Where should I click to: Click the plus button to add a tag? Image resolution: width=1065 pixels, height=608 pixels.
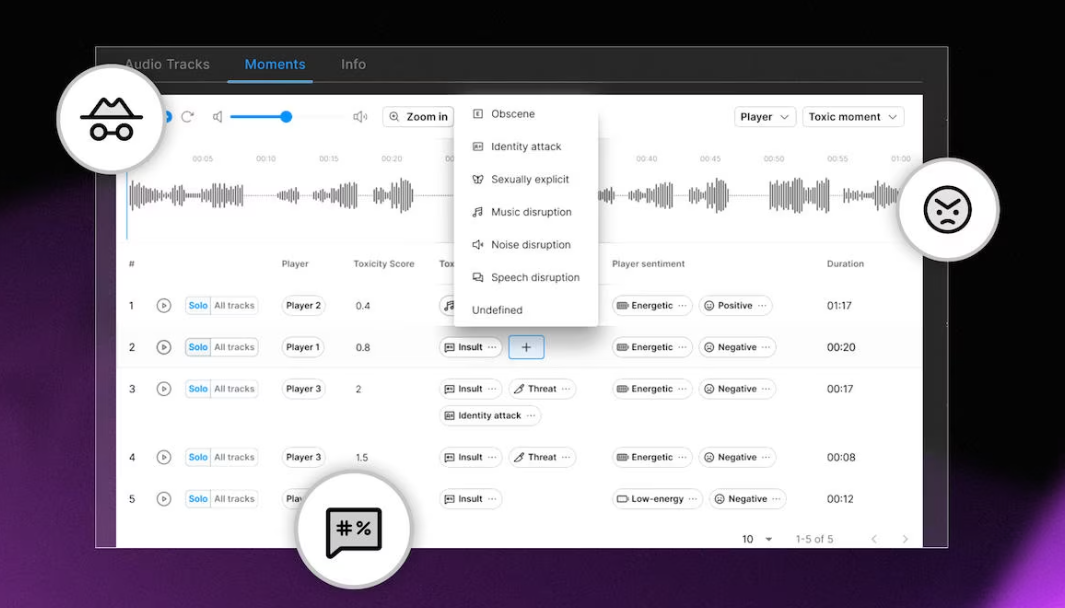[x=526, y=347]
